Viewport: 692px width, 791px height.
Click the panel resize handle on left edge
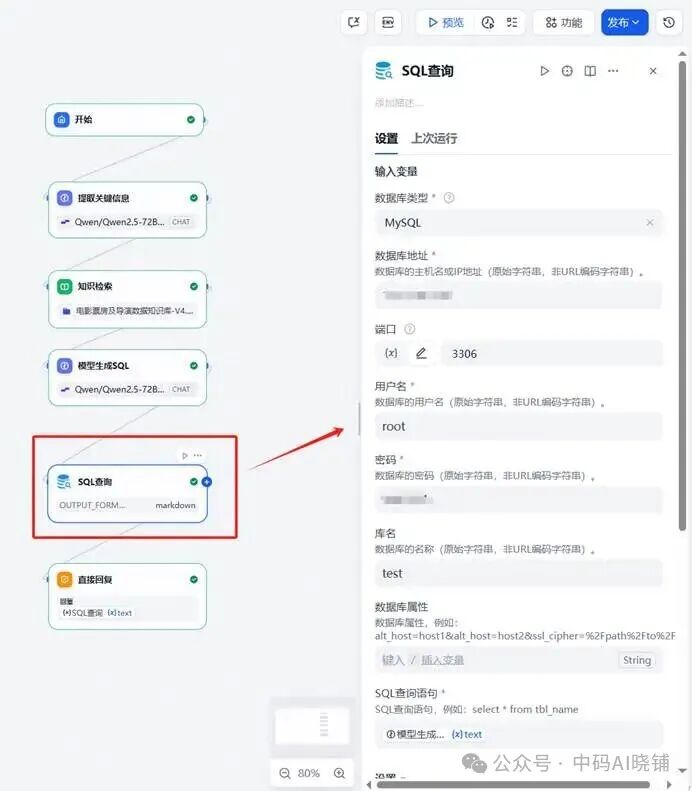click(359, 419)
